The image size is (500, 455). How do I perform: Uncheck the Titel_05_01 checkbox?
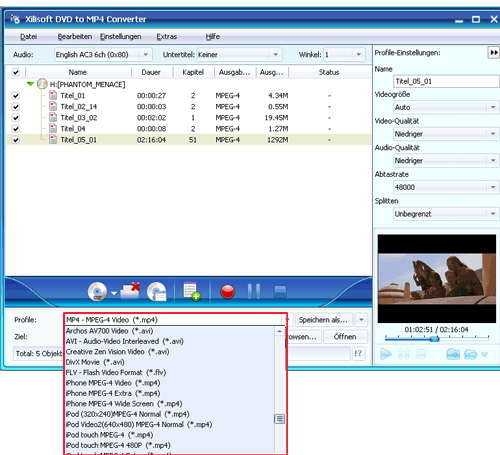coord(16,140)
